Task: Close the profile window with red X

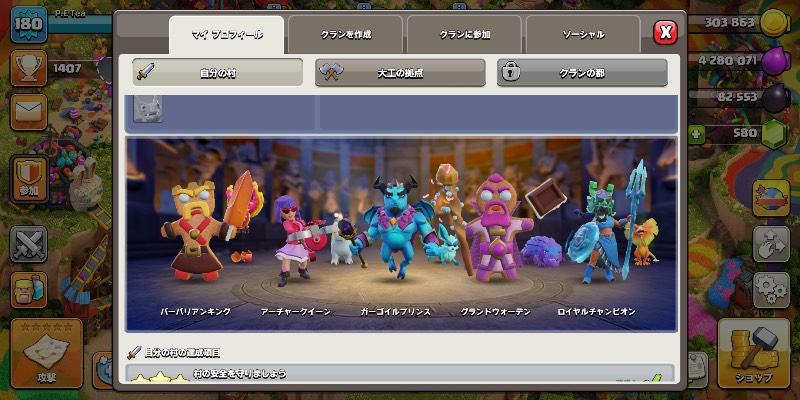Action: pyautogui.click(x=665, y=32)
